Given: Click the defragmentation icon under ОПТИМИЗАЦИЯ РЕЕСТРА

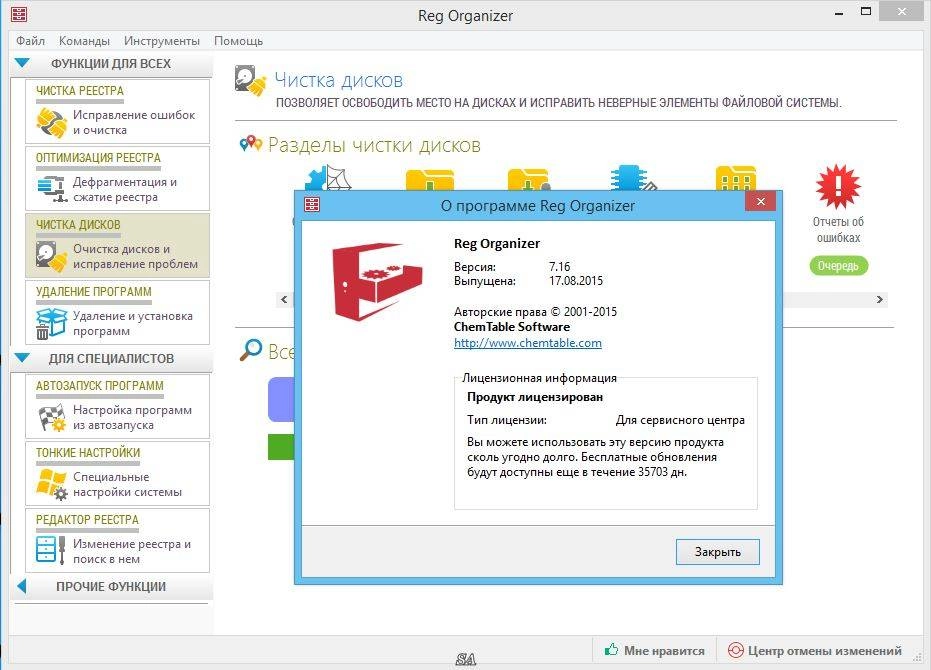Looking at the screenshot, I should tap(52, 189).
